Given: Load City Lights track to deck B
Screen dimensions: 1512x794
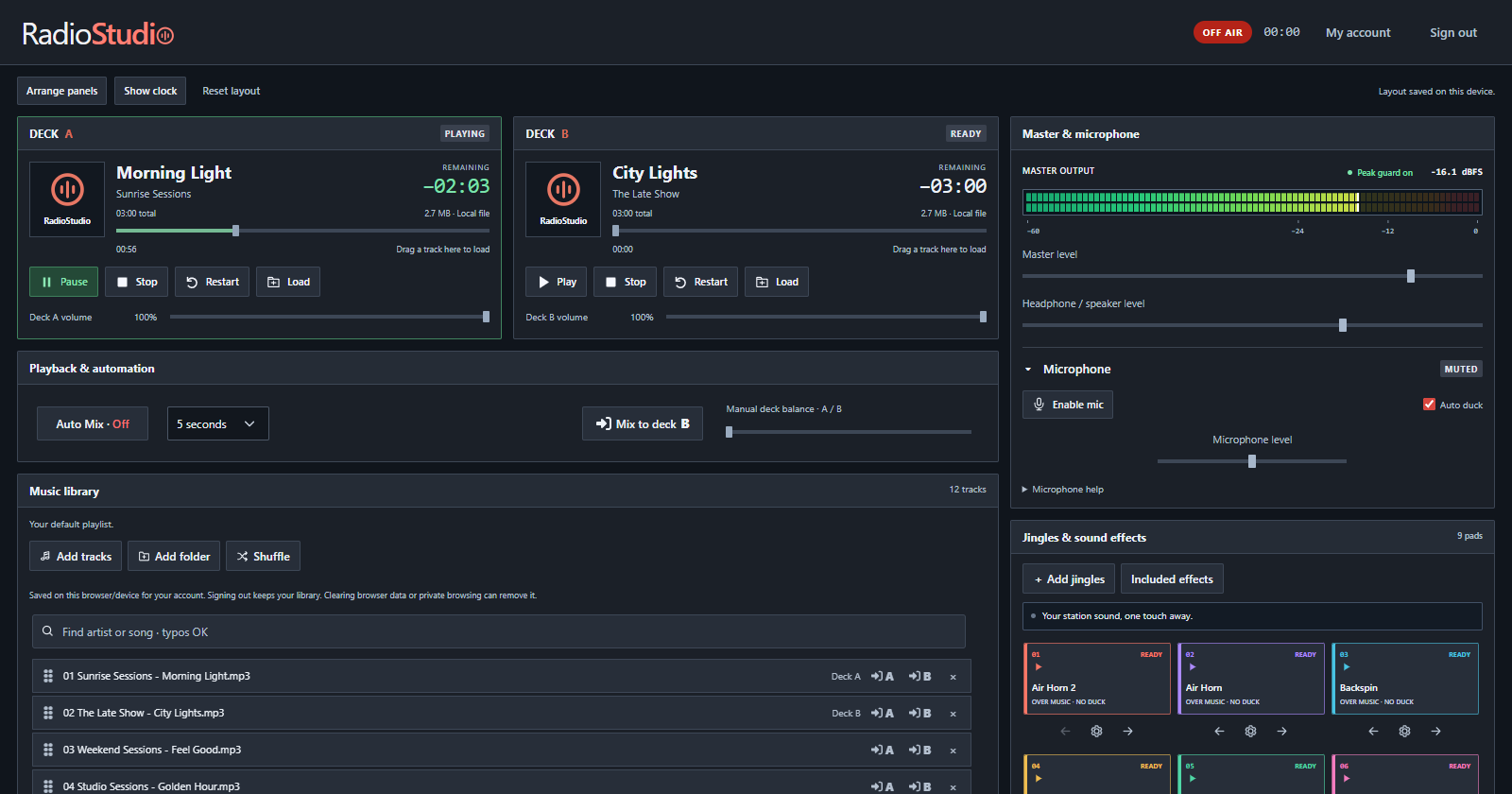Looking at the screenshot, I should pyautogui.click(x=920, y=714).
